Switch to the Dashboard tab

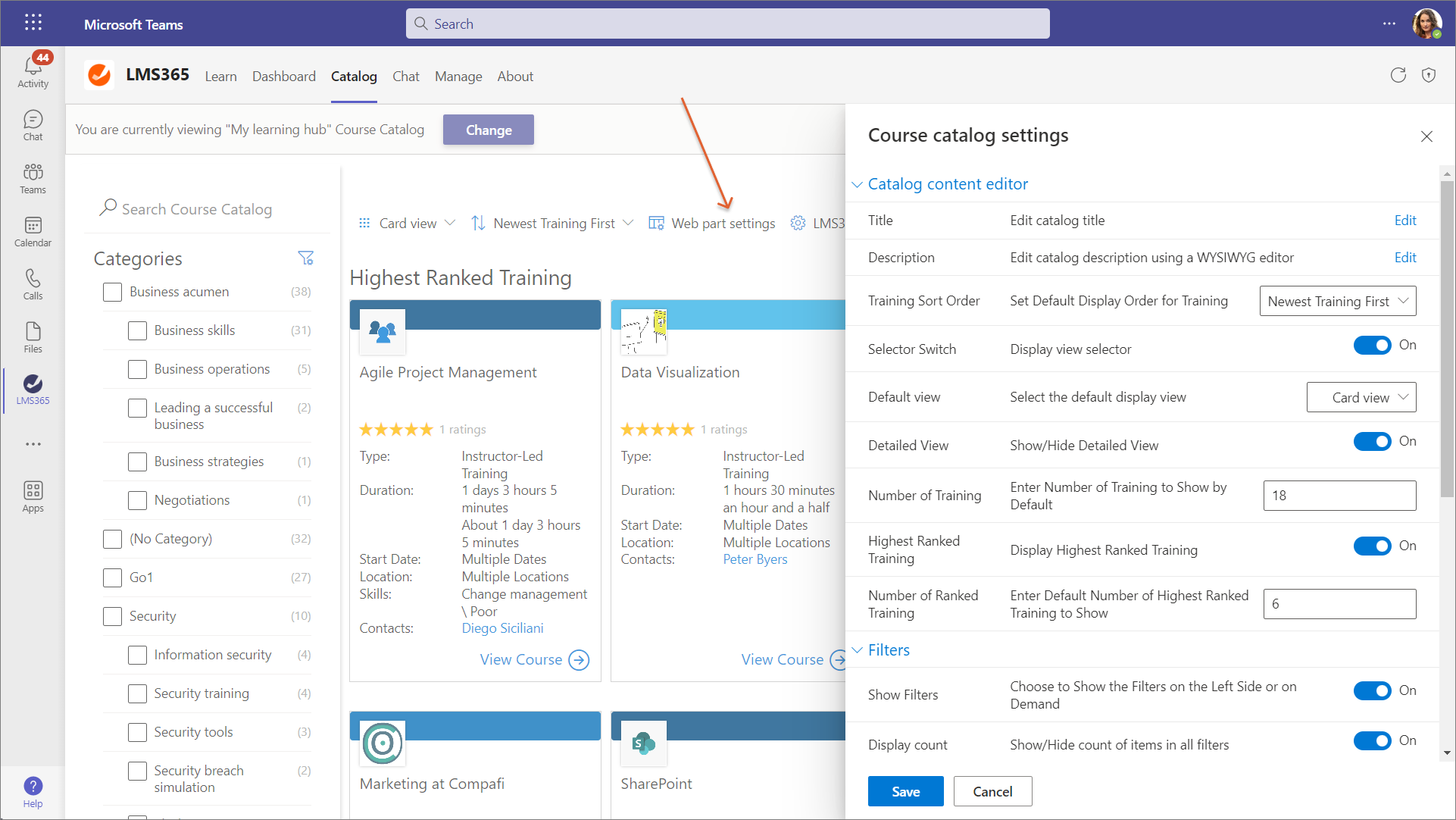pos(283,77)
